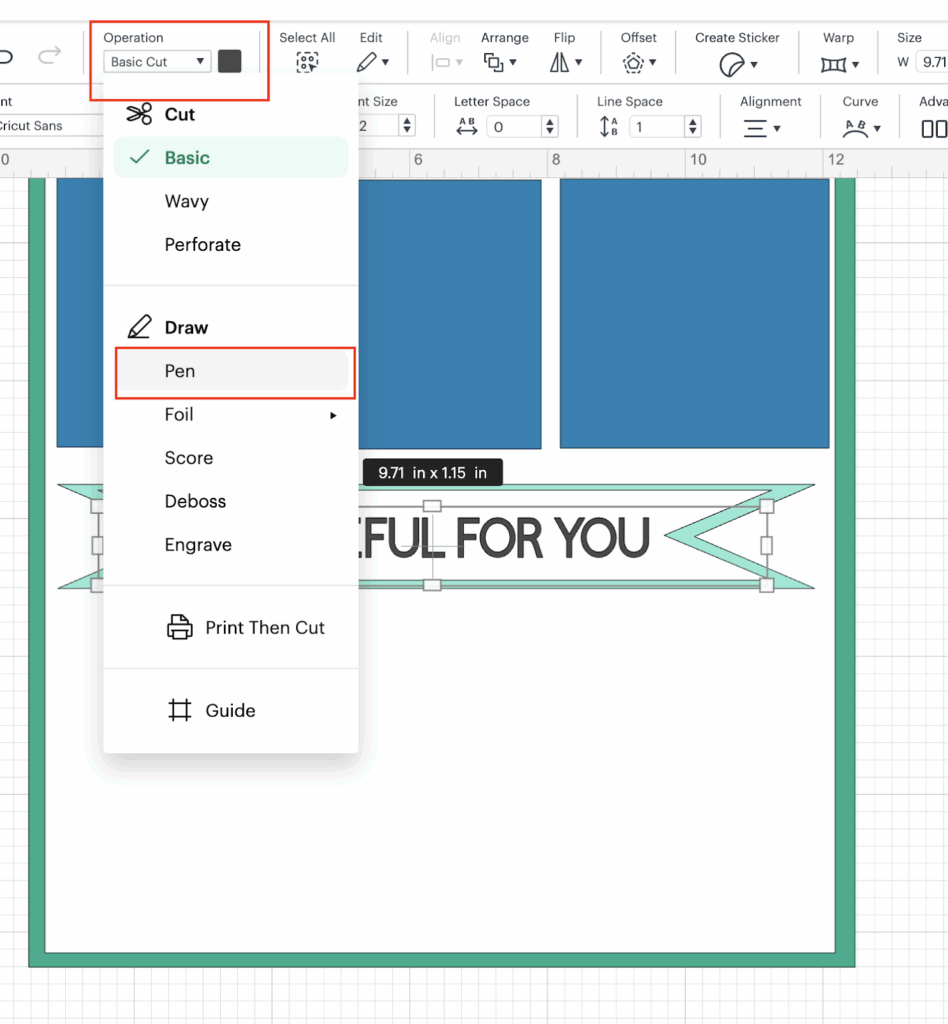
Task: Click the Line Space icon
Action: pos(608,126)
